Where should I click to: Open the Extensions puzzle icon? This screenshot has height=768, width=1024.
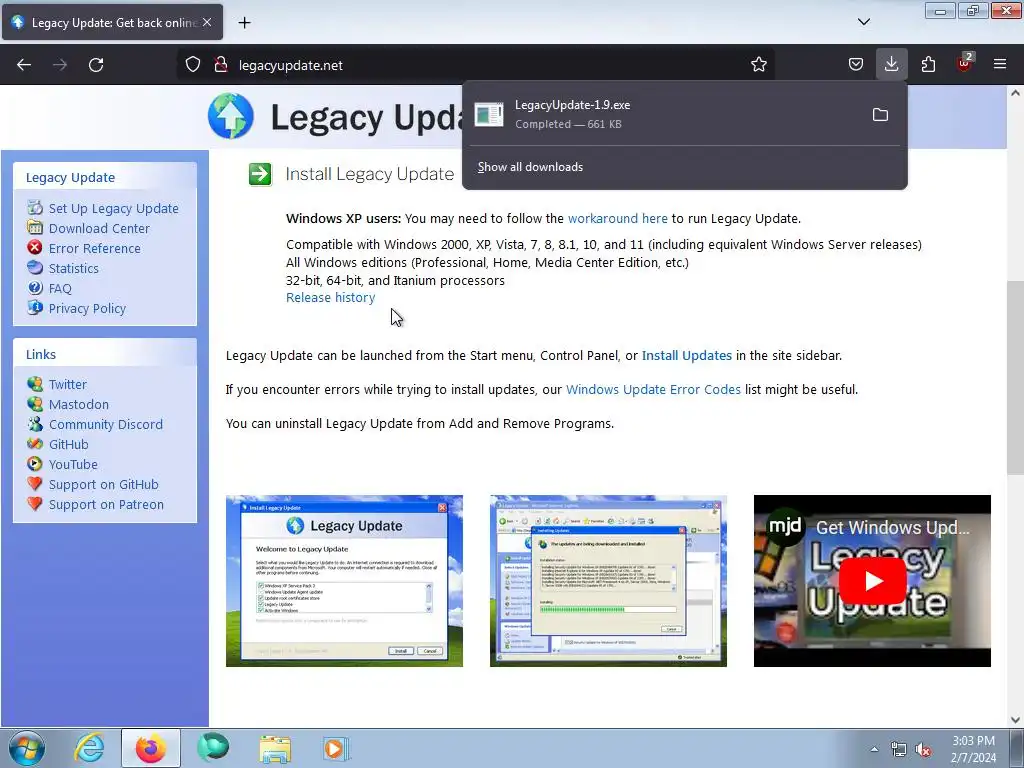928,65
